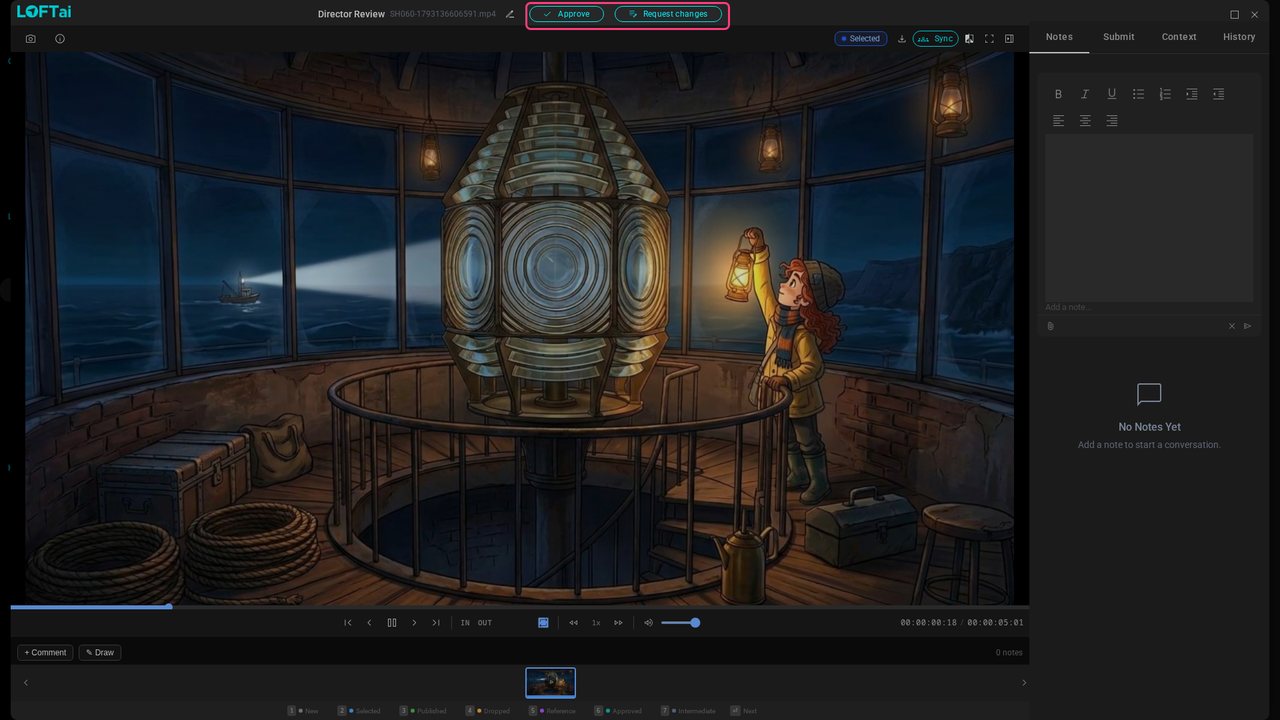Open playback speed 1x selector
Viewport: 1280px width, 720px height.
tap(596, 623)
